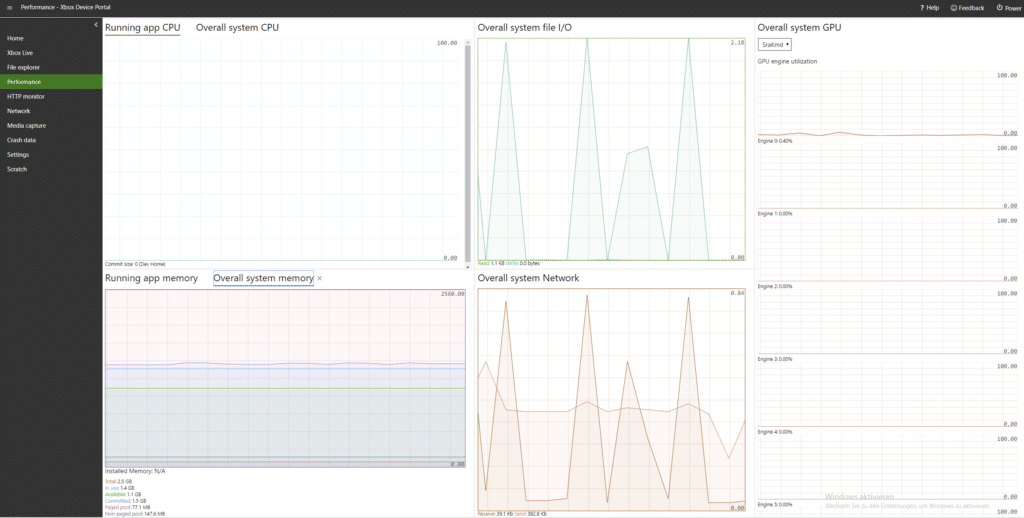Screen dimensions: 1024x518
Task: Click the Engine 5: 0.00% label
Action: (775, 504)
